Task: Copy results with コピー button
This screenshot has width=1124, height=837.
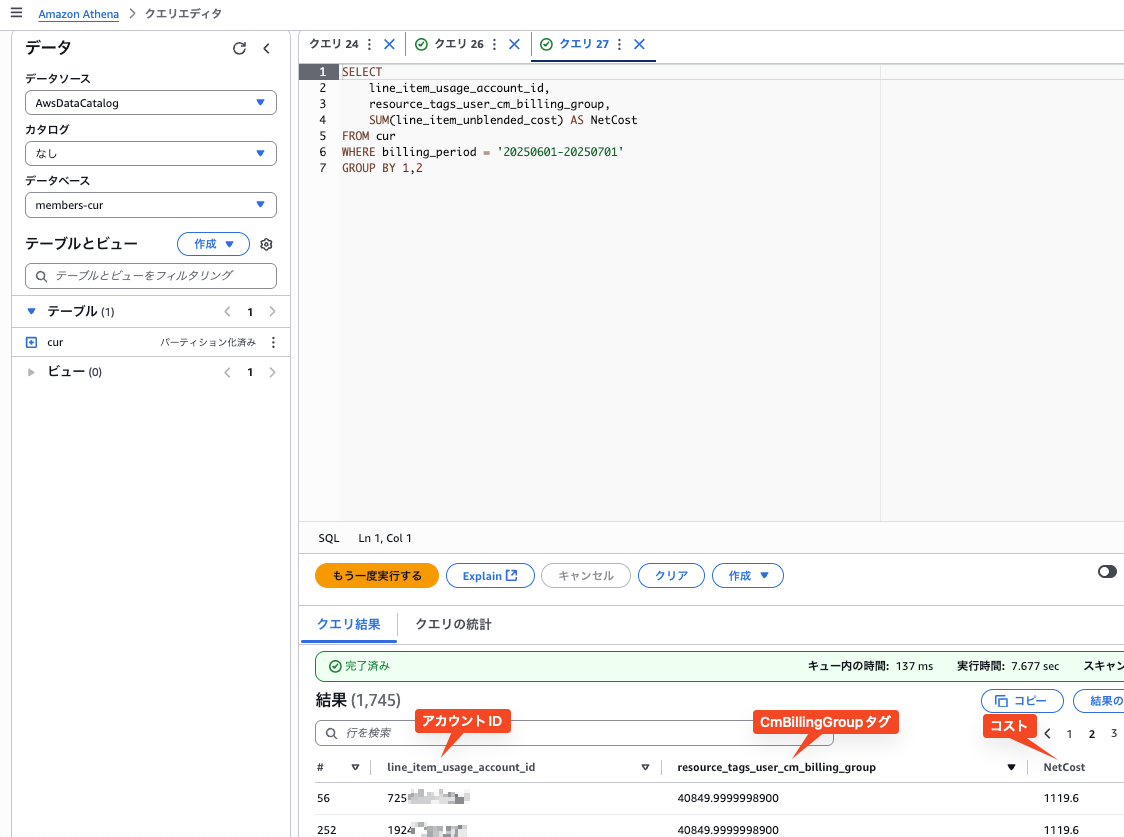Action: coord(1022,701)
